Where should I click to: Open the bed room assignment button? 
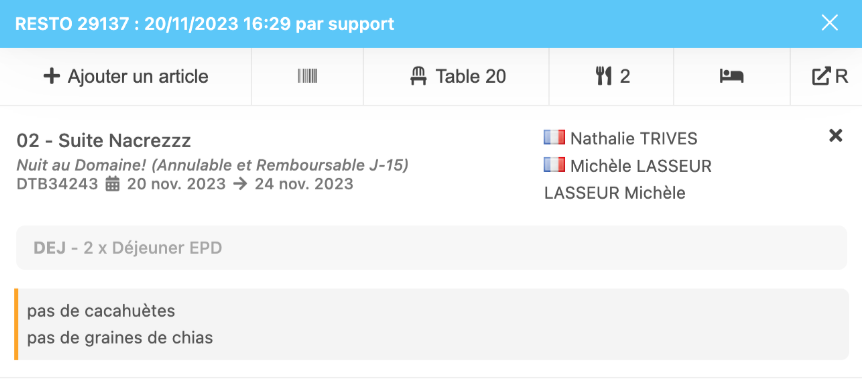[732, 76]
